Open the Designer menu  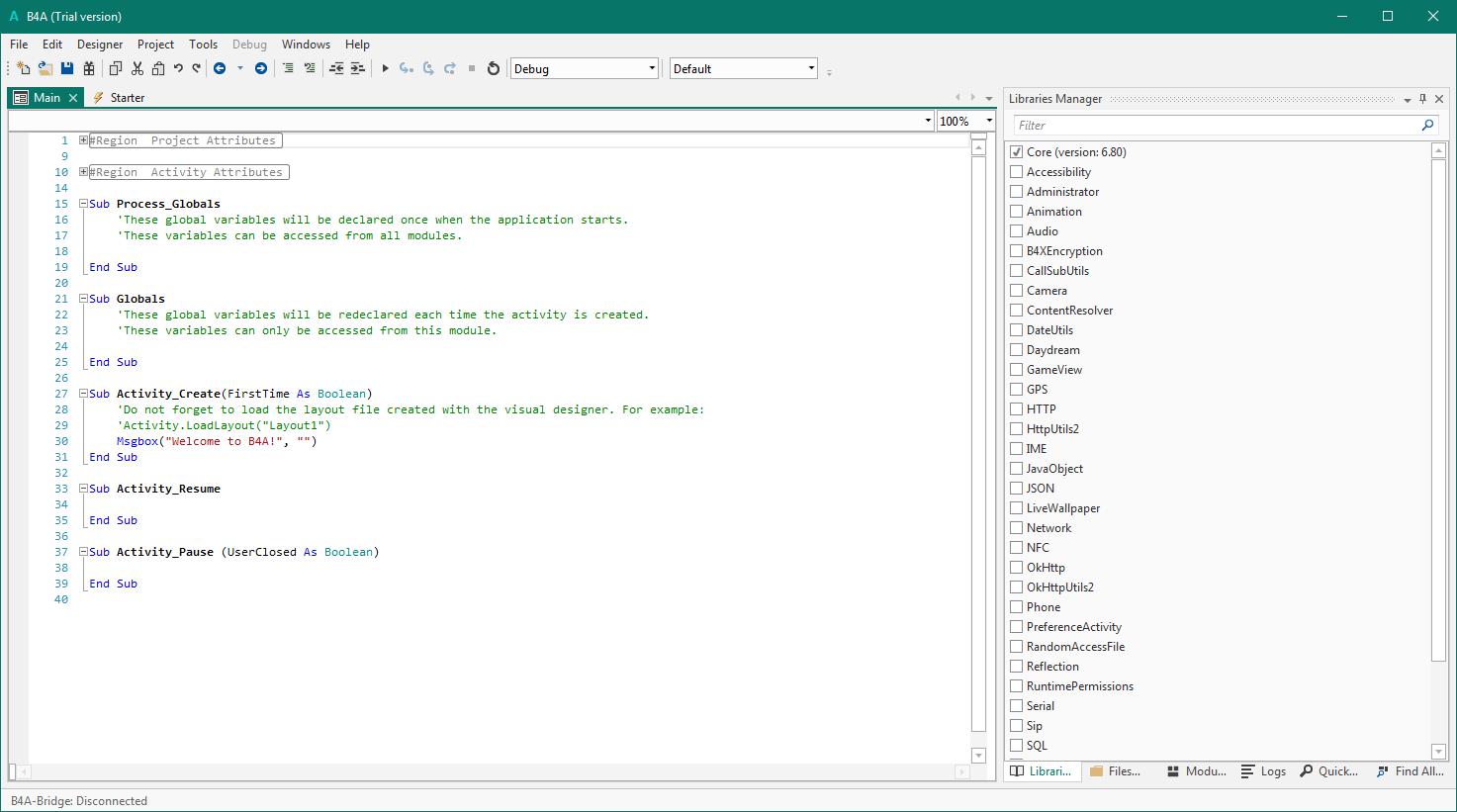coord(100,44)
